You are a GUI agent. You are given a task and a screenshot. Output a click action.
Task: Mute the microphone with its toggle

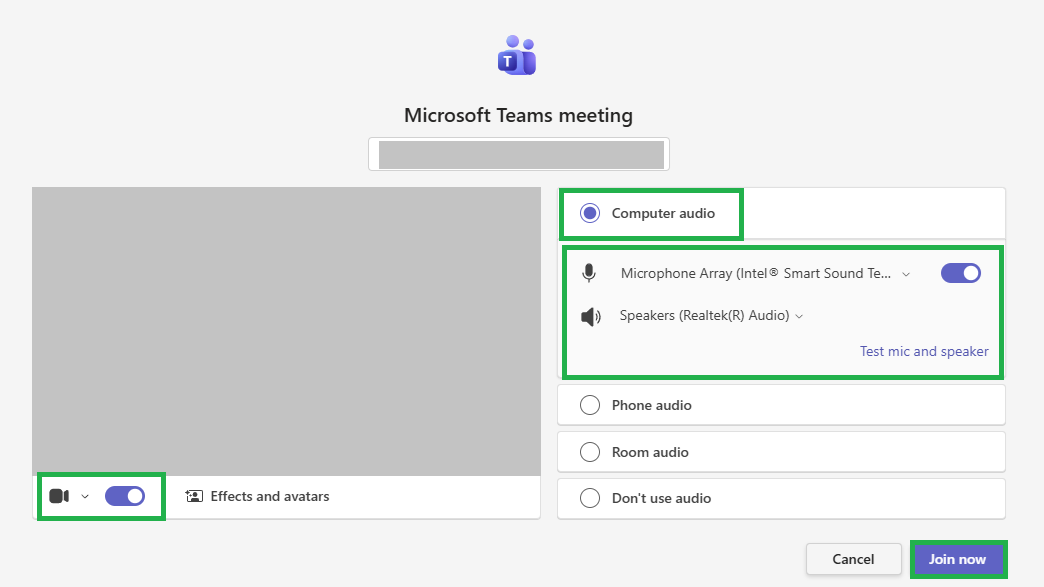(960, 273)
